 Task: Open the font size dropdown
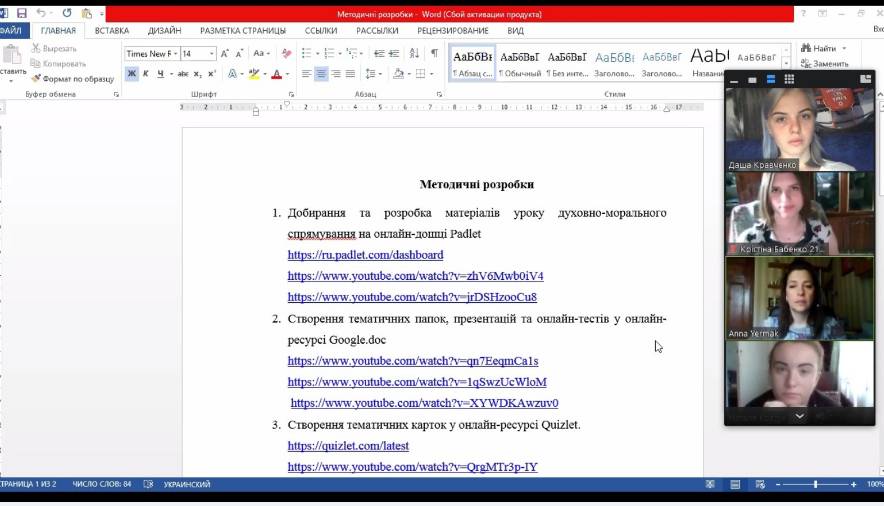(211, 54)
